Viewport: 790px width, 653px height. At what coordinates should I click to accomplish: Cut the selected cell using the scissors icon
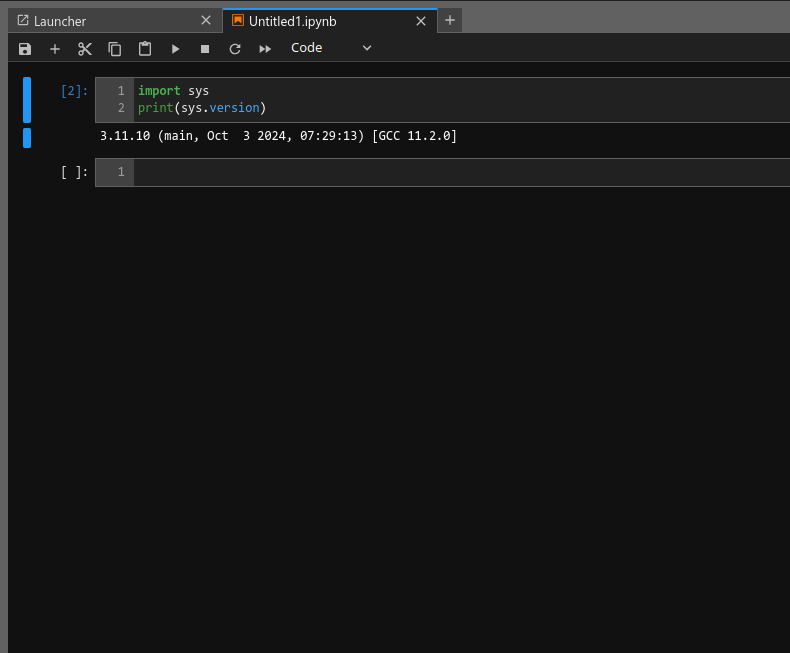click(85, 48)
